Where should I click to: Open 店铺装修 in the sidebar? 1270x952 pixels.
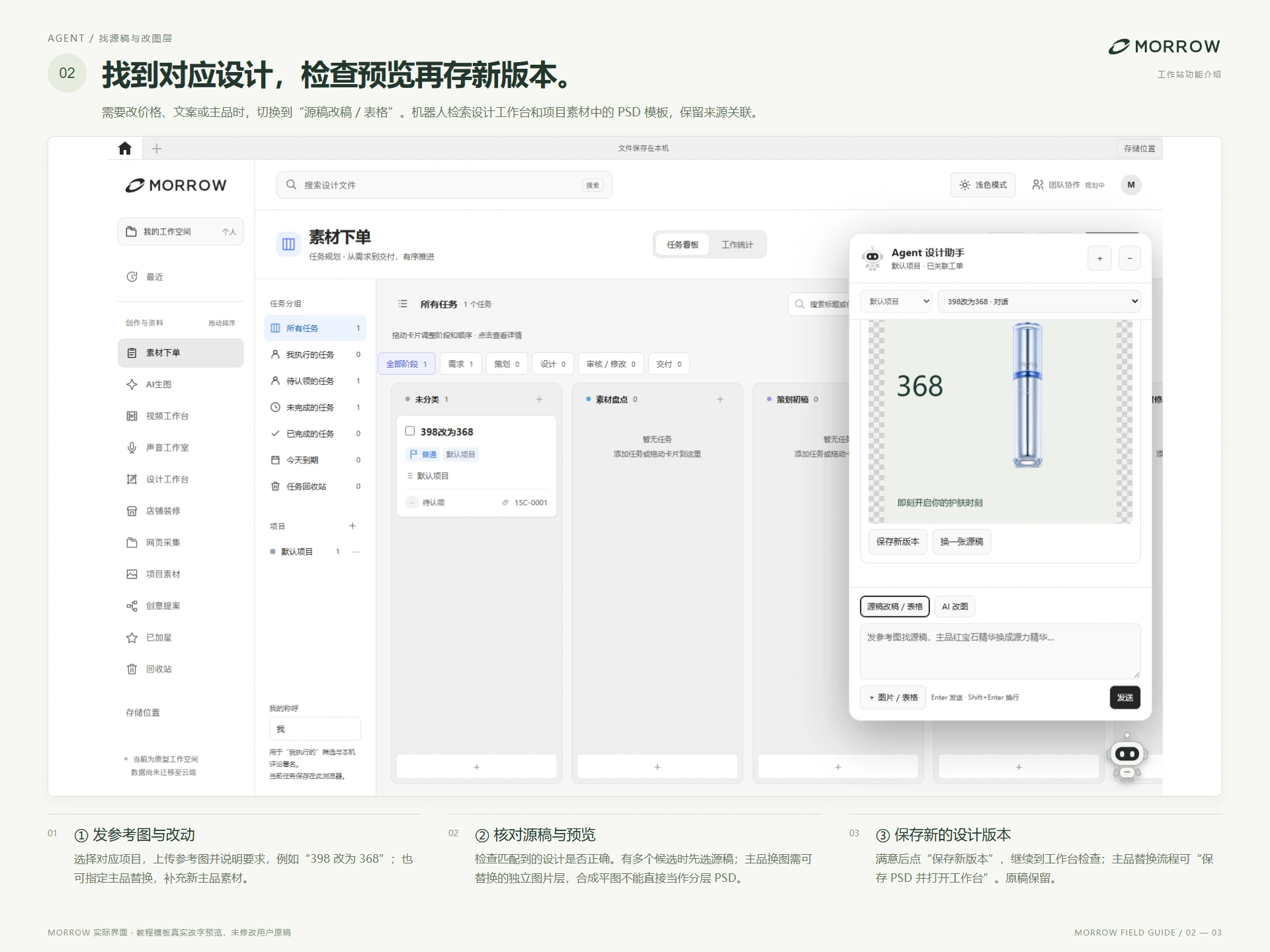click(181, 511)
